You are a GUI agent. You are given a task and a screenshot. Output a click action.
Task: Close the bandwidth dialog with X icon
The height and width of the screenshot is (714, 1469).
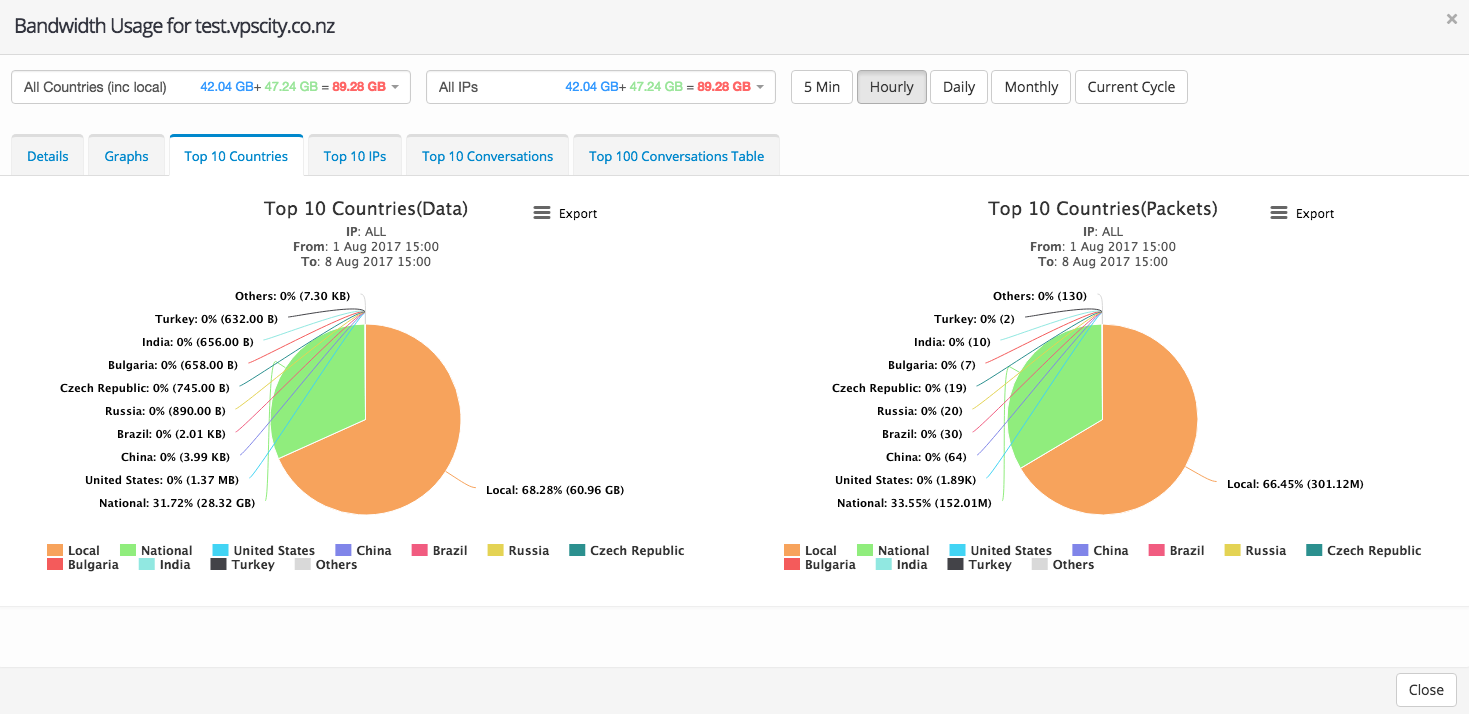tap(1451, 18)
